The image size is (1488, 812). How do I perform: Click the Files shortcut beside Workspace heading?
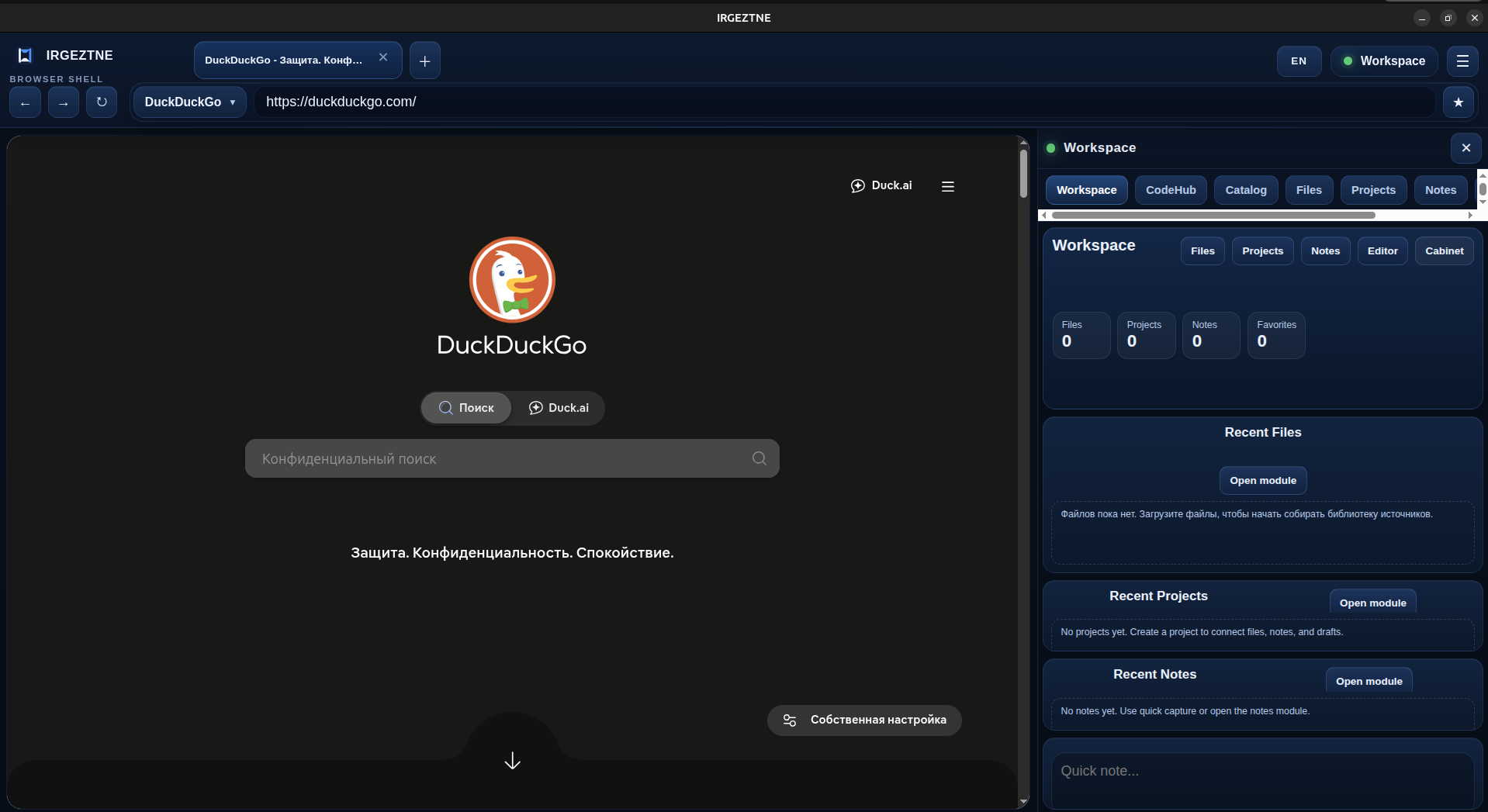1203,251
